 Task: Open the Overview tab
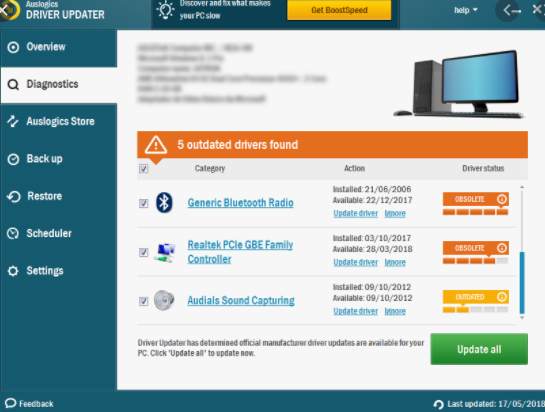(x=59, y=47)
